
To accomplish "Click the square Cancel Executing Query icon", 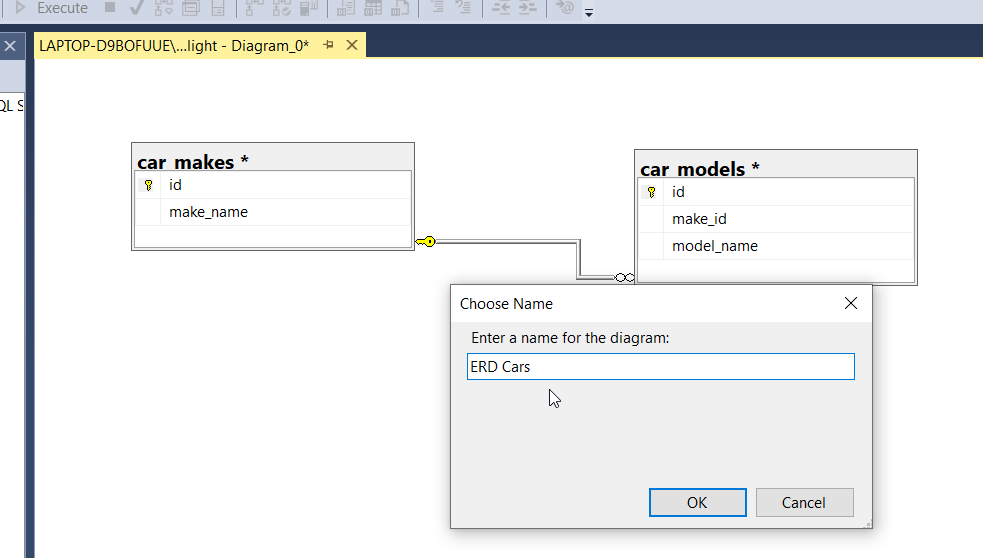I will click(x=110, y=8).
